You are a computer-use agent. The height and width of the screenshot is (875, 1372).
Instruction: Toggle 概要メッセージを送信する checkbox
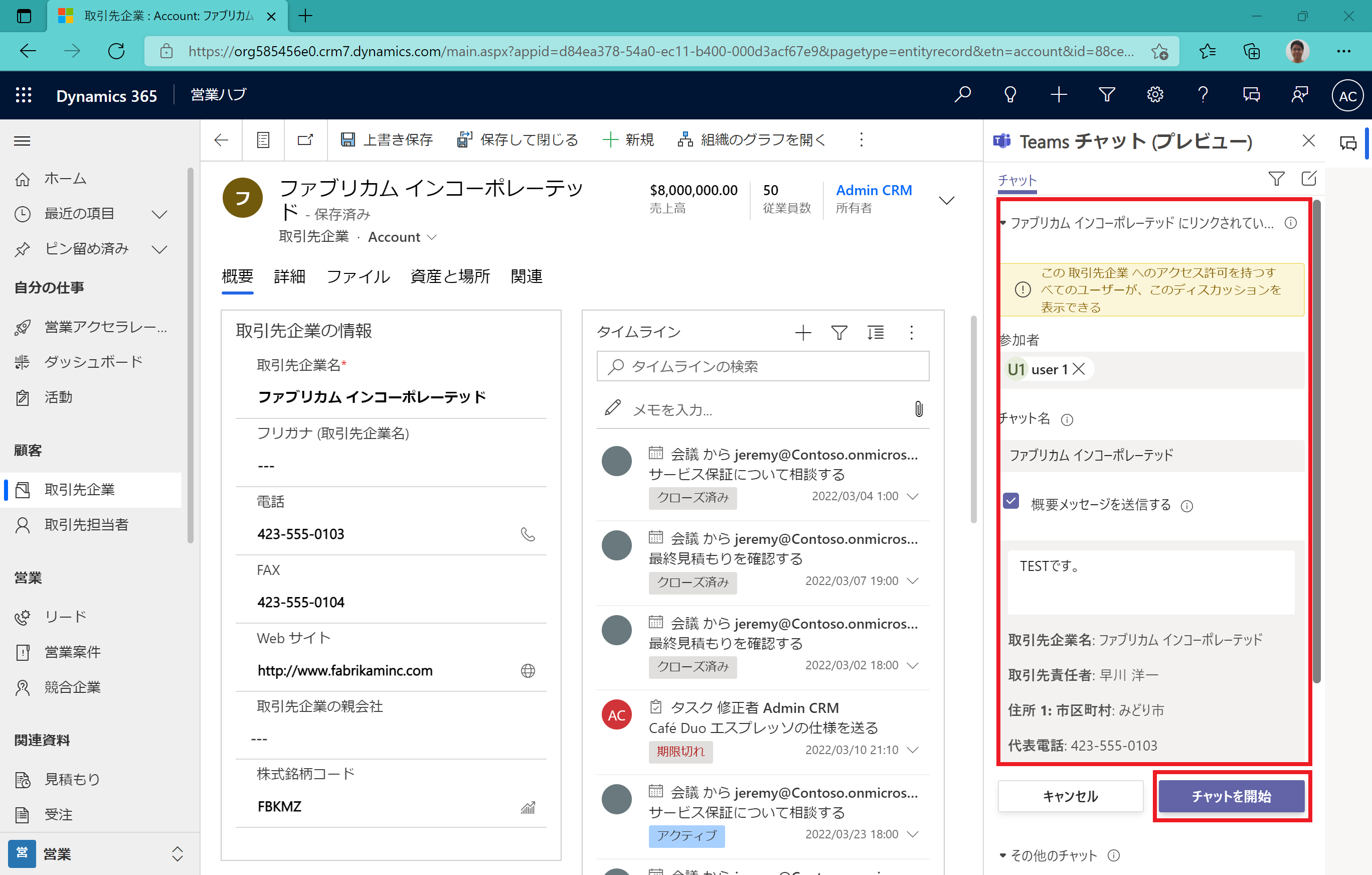[1011, 501]
